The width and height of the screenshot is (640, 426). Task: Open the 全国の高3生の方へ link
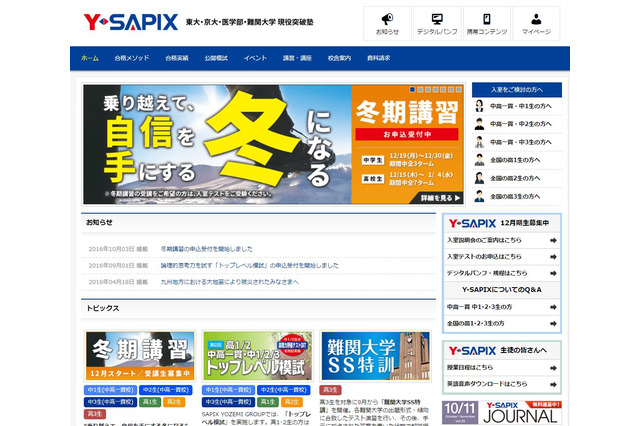515,196
